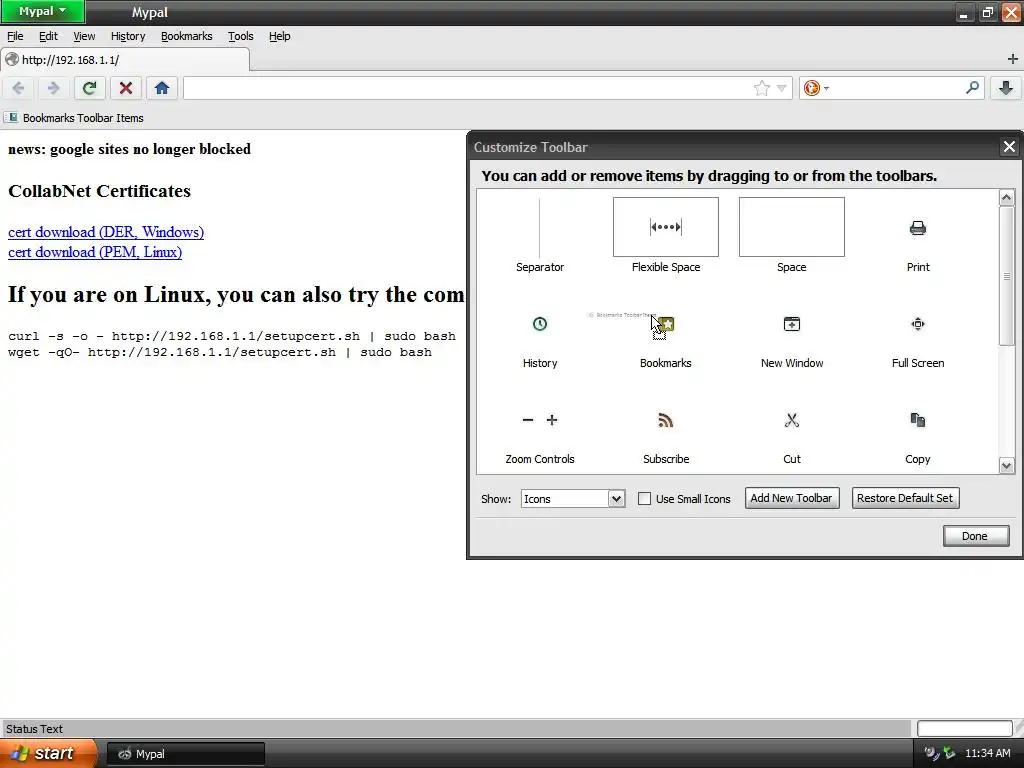Click the dialog's vertical scrollbar thumb

pos(1006,276)
